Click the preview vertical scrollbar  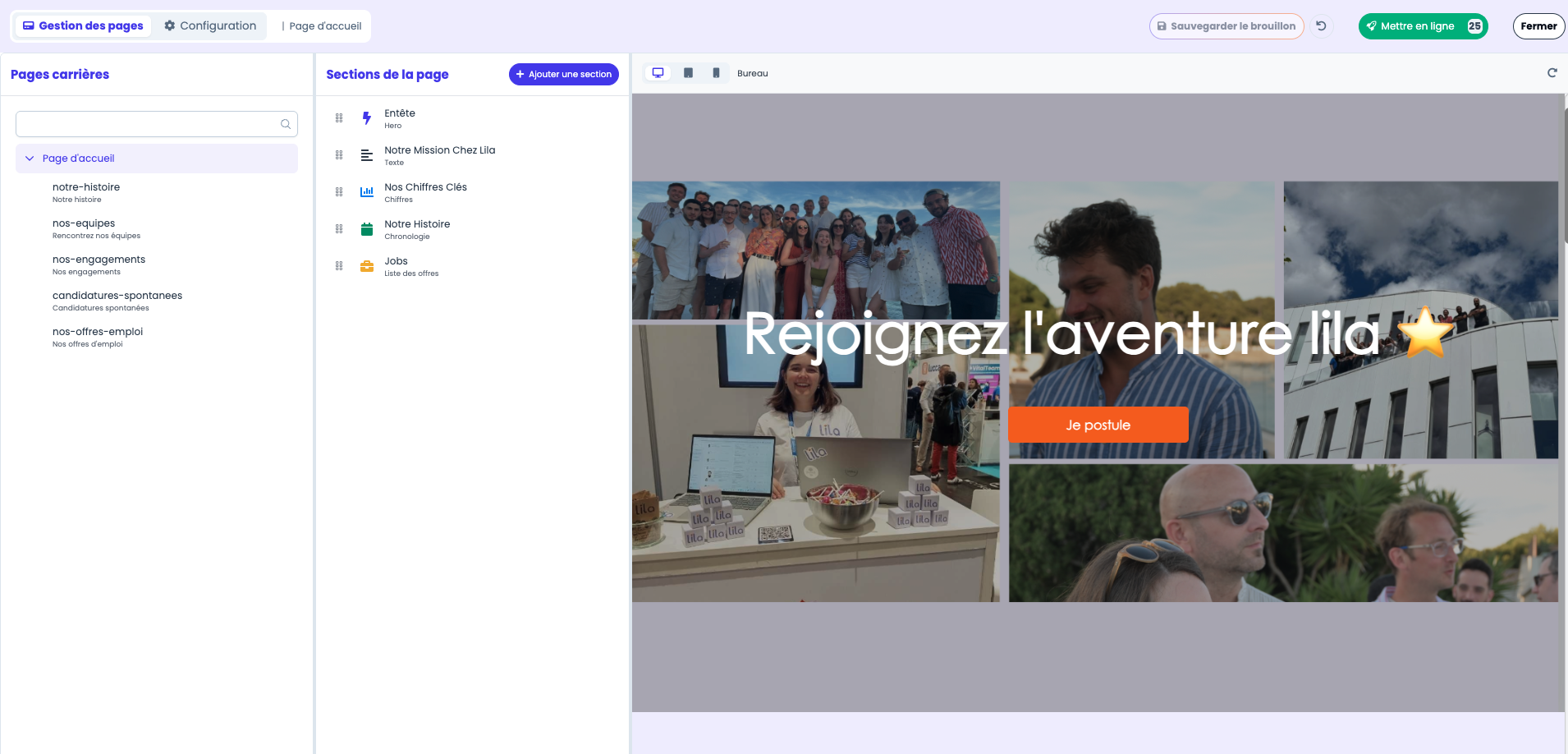pyautogui.click(x=1566, y=177)
